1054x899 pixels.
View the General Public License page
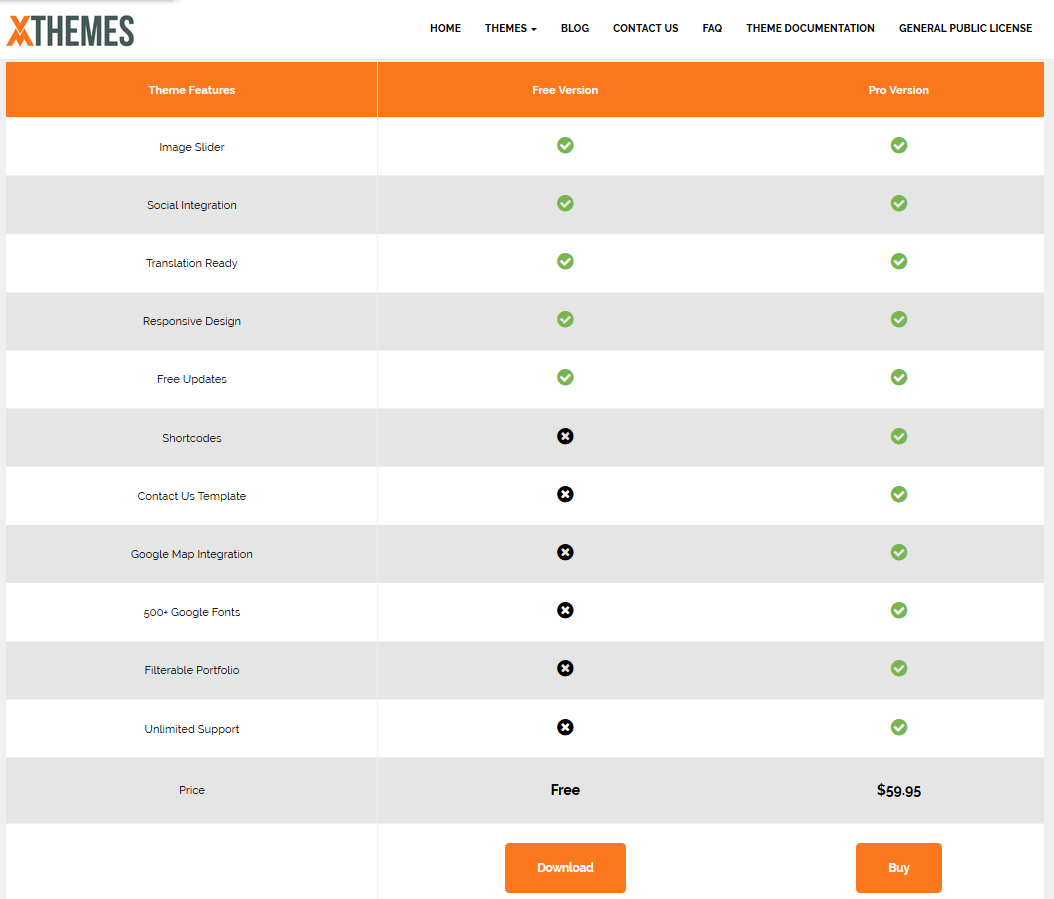(x=965, y=28)
